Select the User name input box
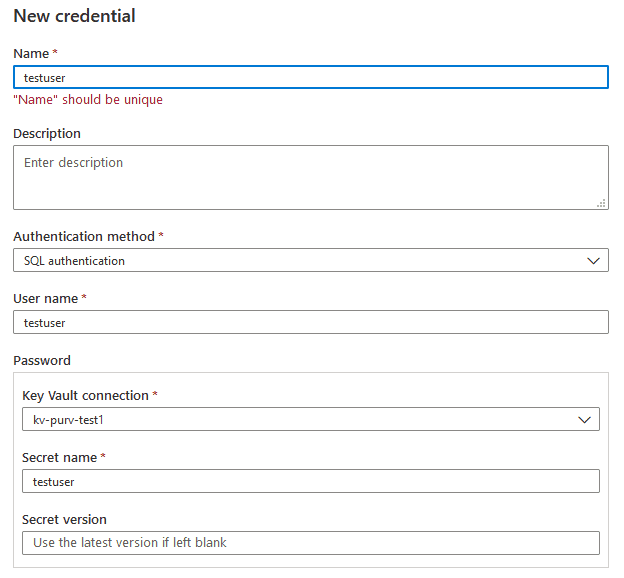 point(310,322)
